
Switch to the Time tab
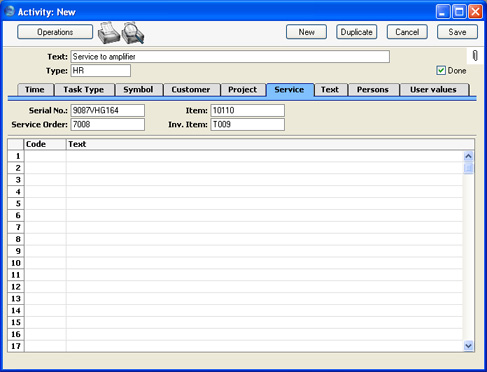(x=35, y=90)
